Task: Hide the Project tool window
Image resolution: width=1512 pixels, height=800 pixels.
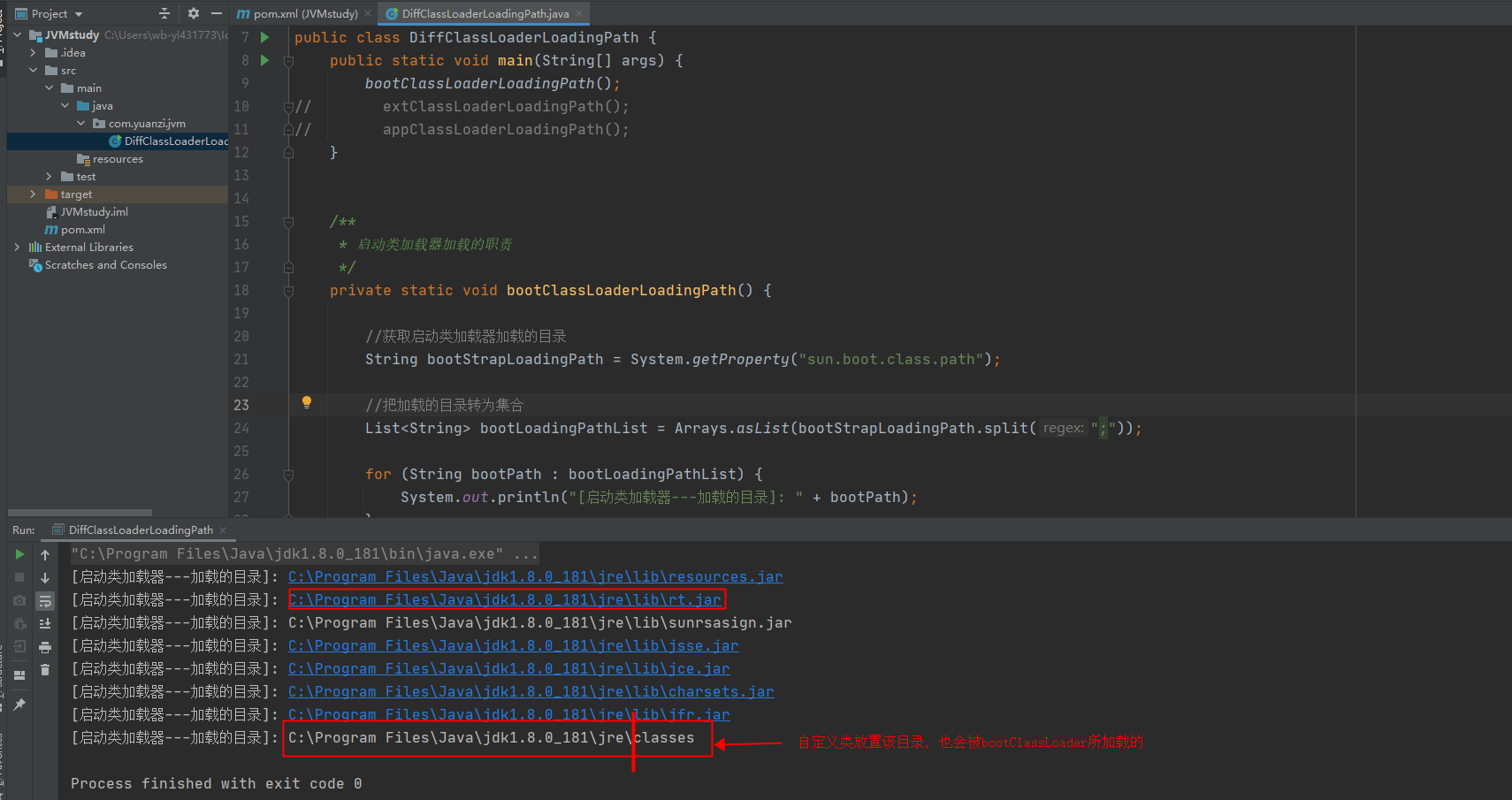Action: (217, 13)
